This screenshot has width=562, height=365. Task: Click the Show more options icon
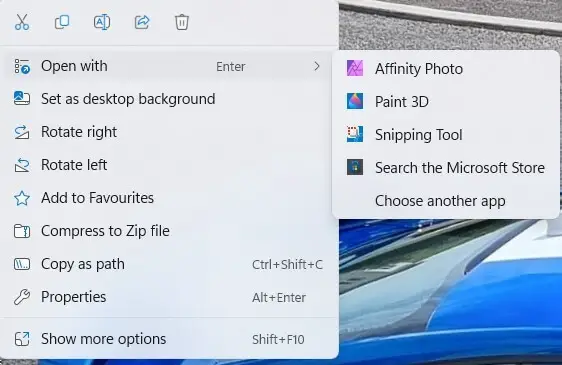click(x=22, y=339)
